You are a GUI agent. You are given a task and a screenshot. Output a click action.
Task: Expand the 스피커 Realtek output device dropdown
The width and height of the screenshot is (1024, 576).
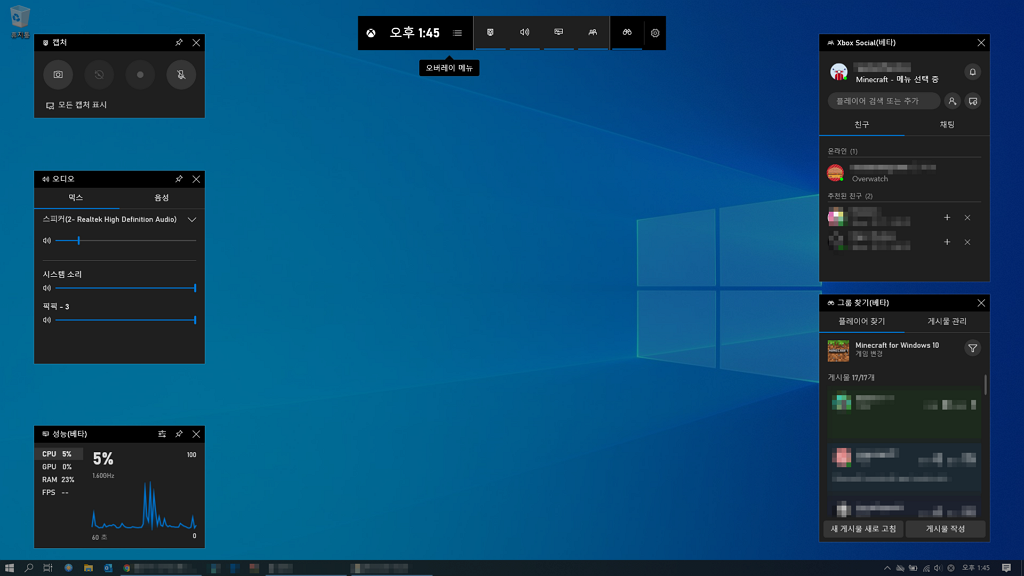click(x=192, y=220)
